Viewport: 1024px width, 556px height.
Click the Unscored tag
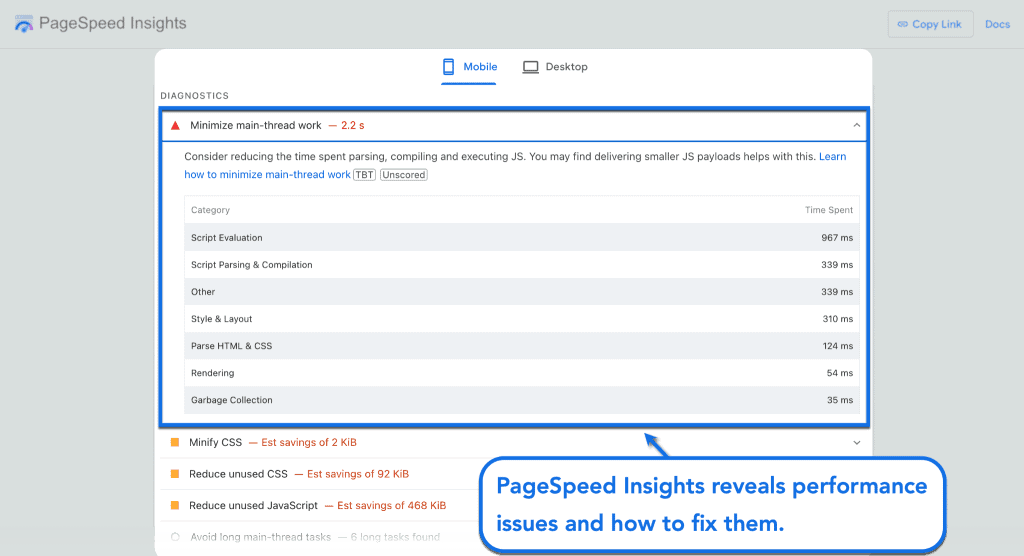[404, 174]
